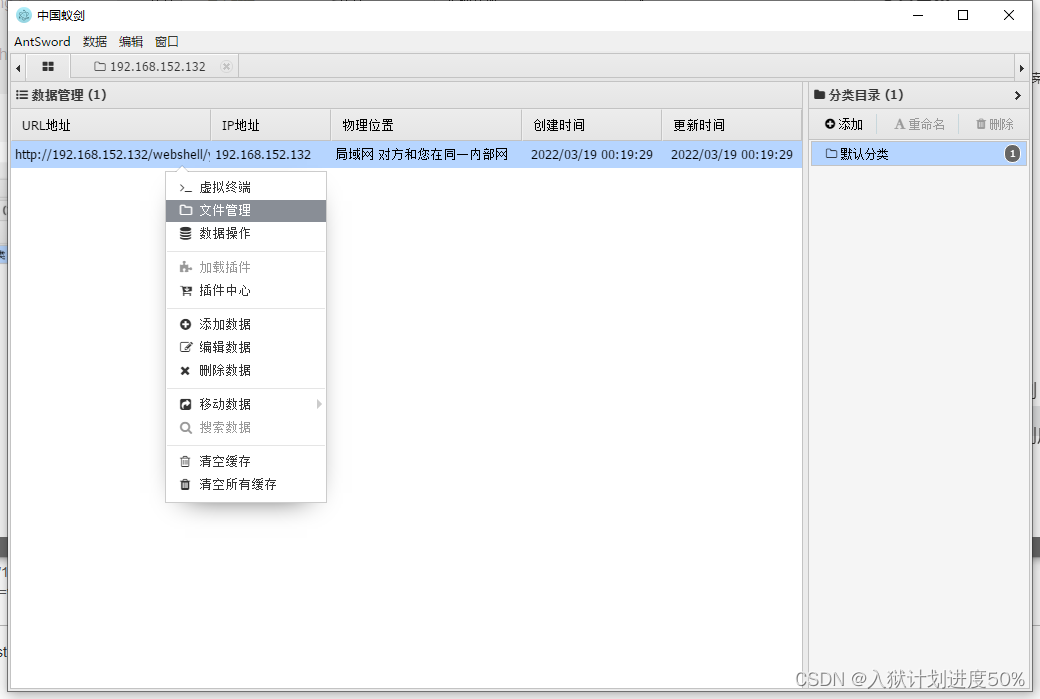This screenshot has height=699, width=1040.
Task: Click the 添加 category button
Action: pyautogui.click(x=844, y=124)
